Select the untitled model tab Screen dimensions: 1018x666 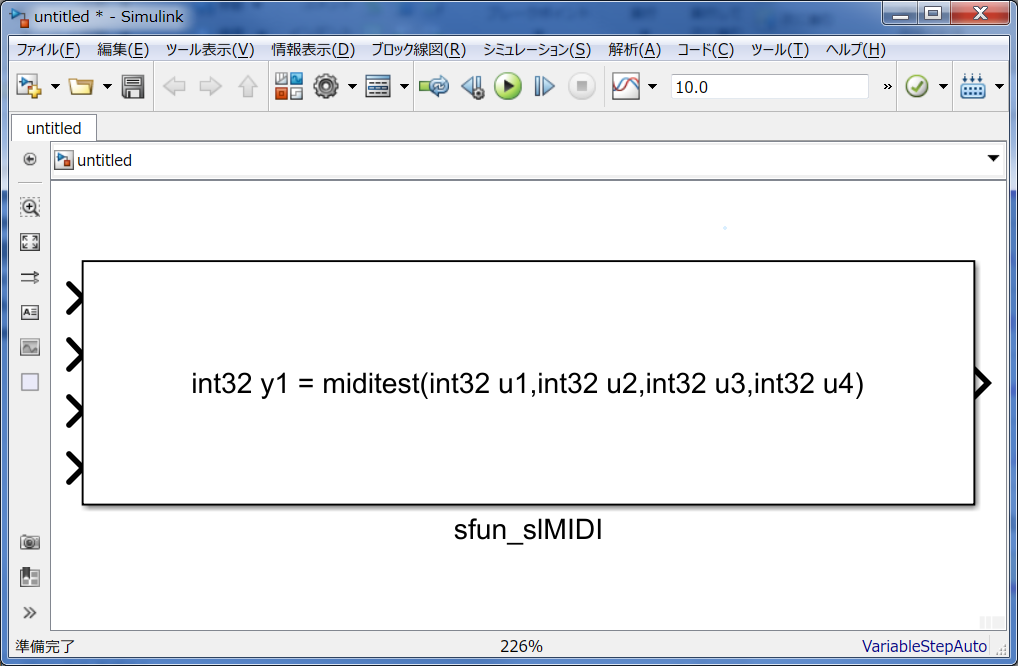pyautogui.click(x=54, y=128)
